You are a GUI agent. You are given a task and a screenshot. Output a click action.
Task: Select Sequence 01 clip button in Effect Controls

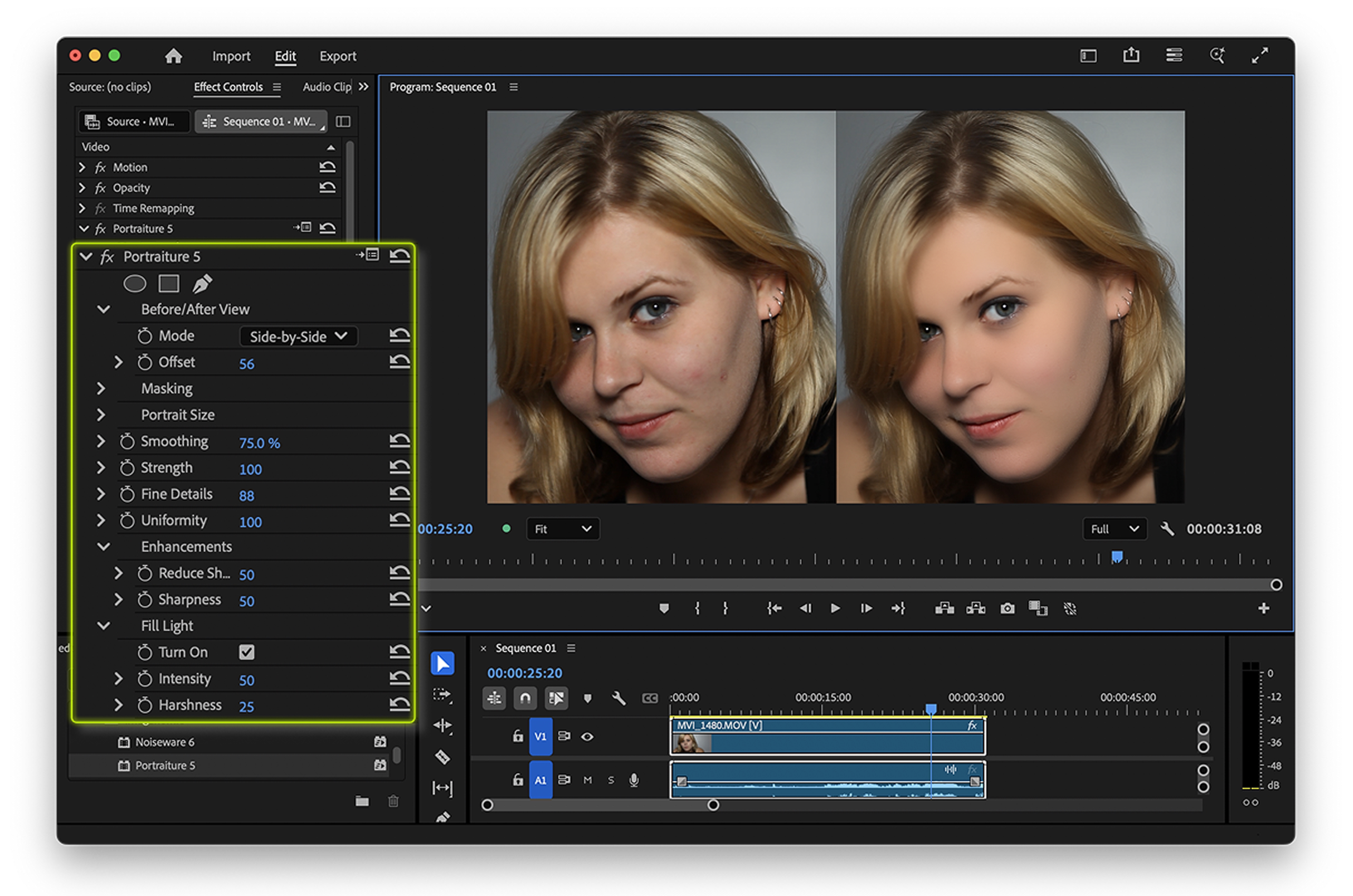tap(261, 121)
